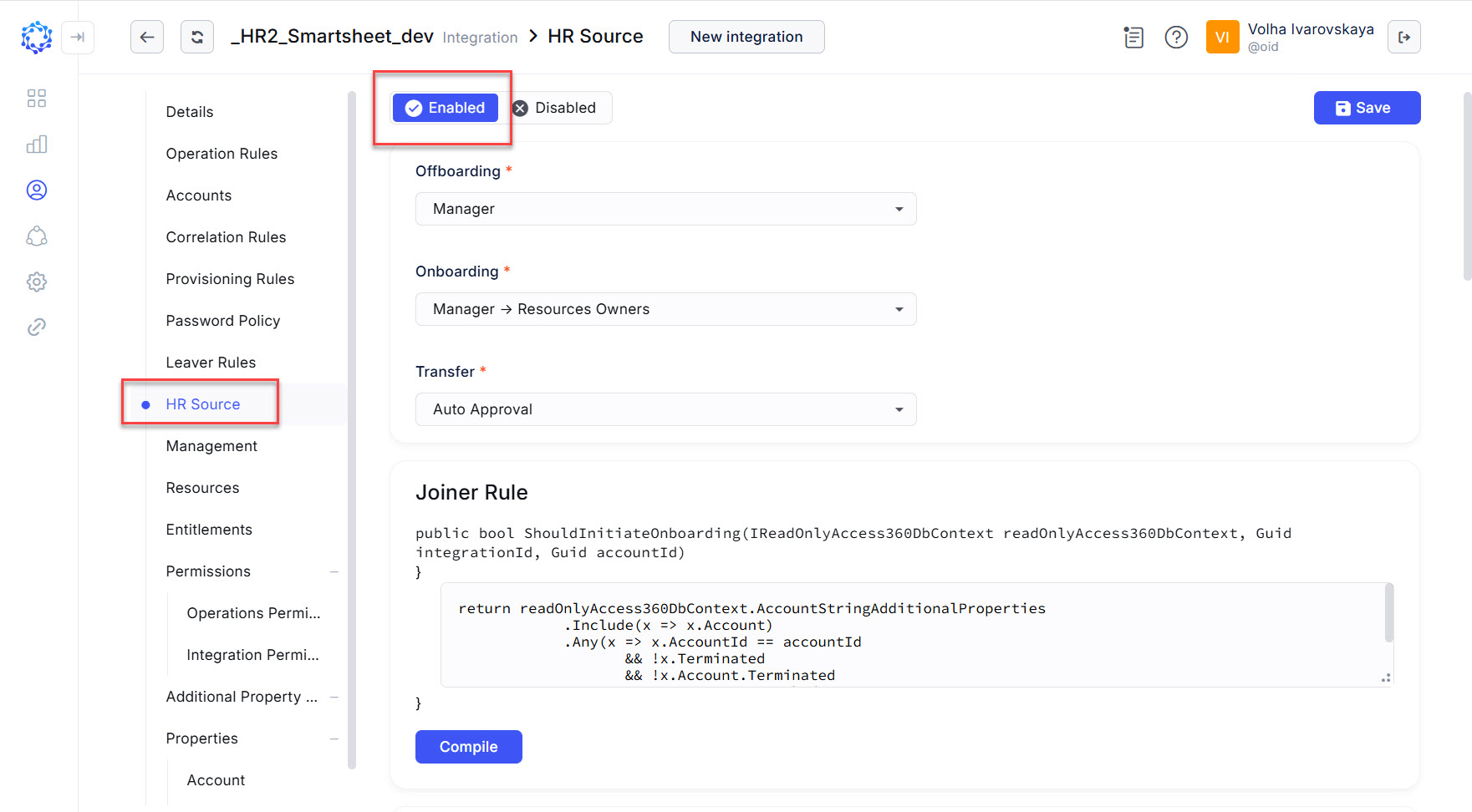
Task: Click the integrations network icon
Action: click(x=36, y=236)
